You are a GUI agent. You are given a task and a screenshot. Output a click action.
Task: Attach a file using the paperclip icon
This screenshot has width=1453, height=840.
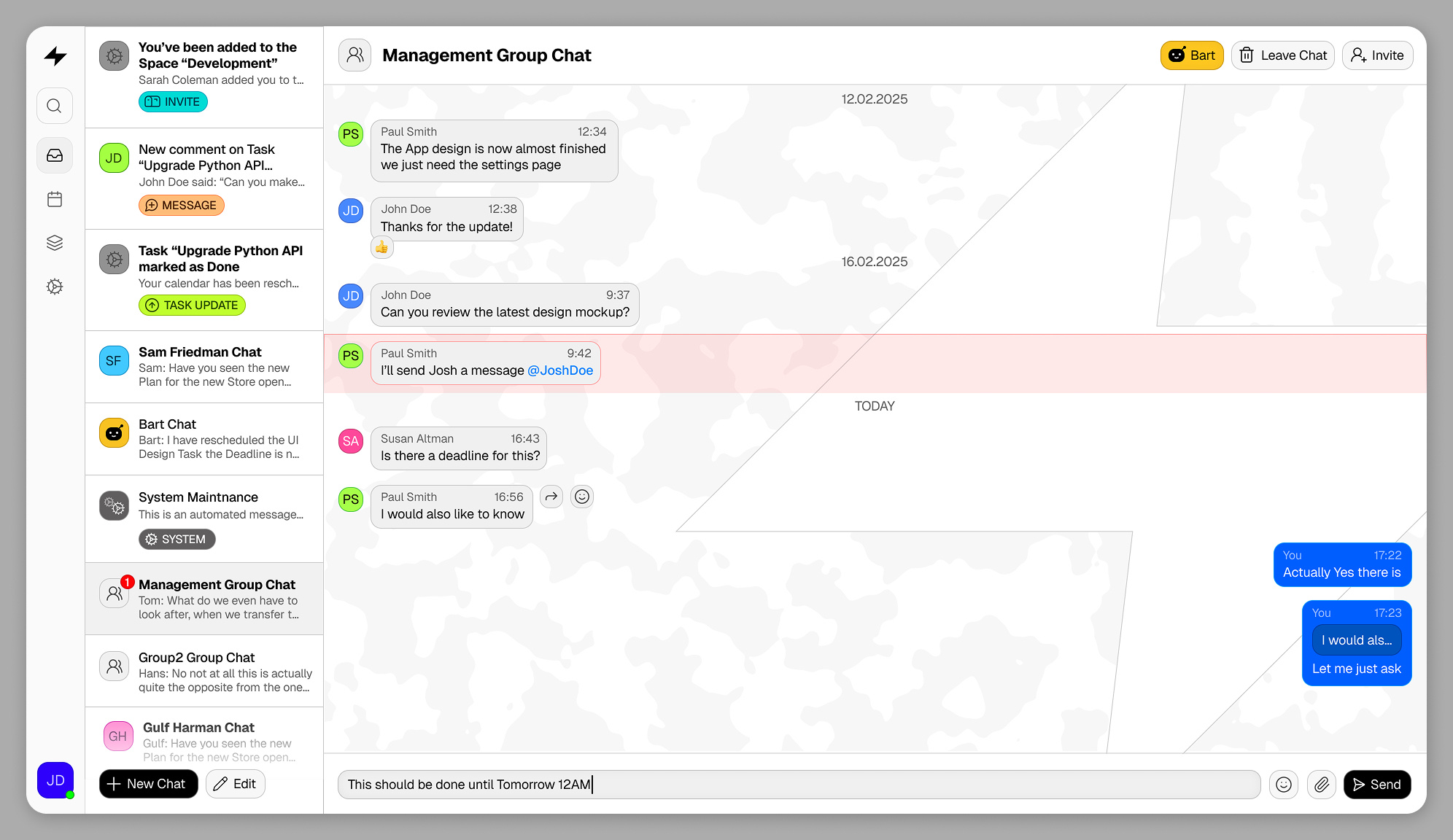(1322, 785)
